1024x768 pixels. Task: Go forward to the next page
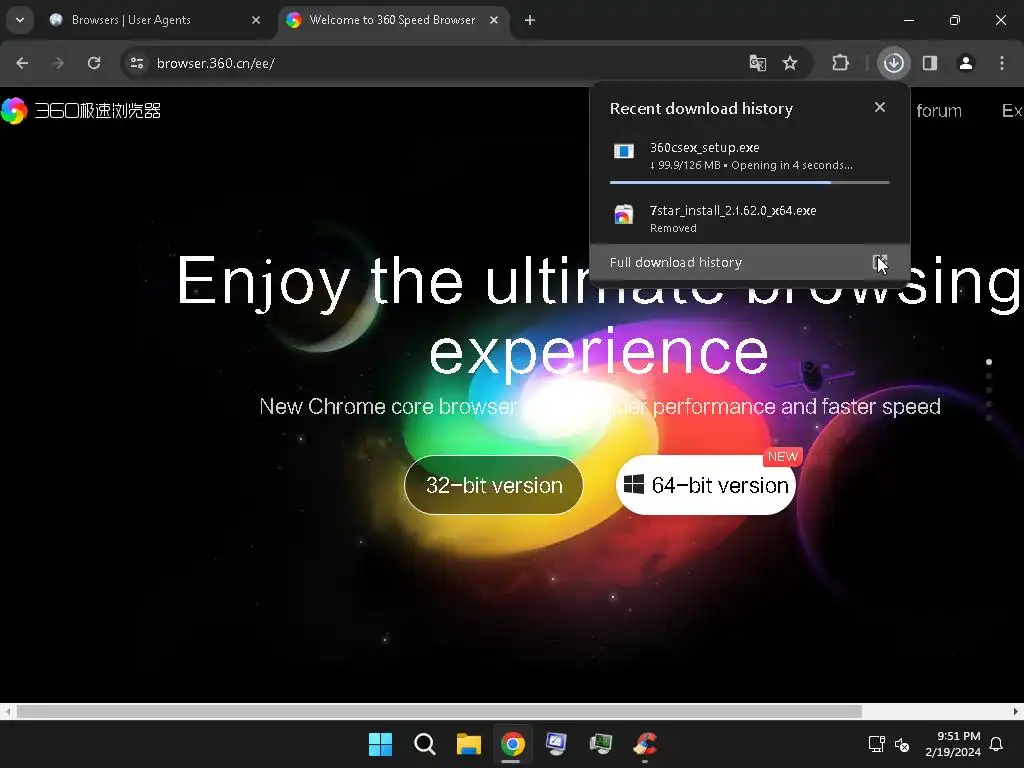(x=58, y=63)
